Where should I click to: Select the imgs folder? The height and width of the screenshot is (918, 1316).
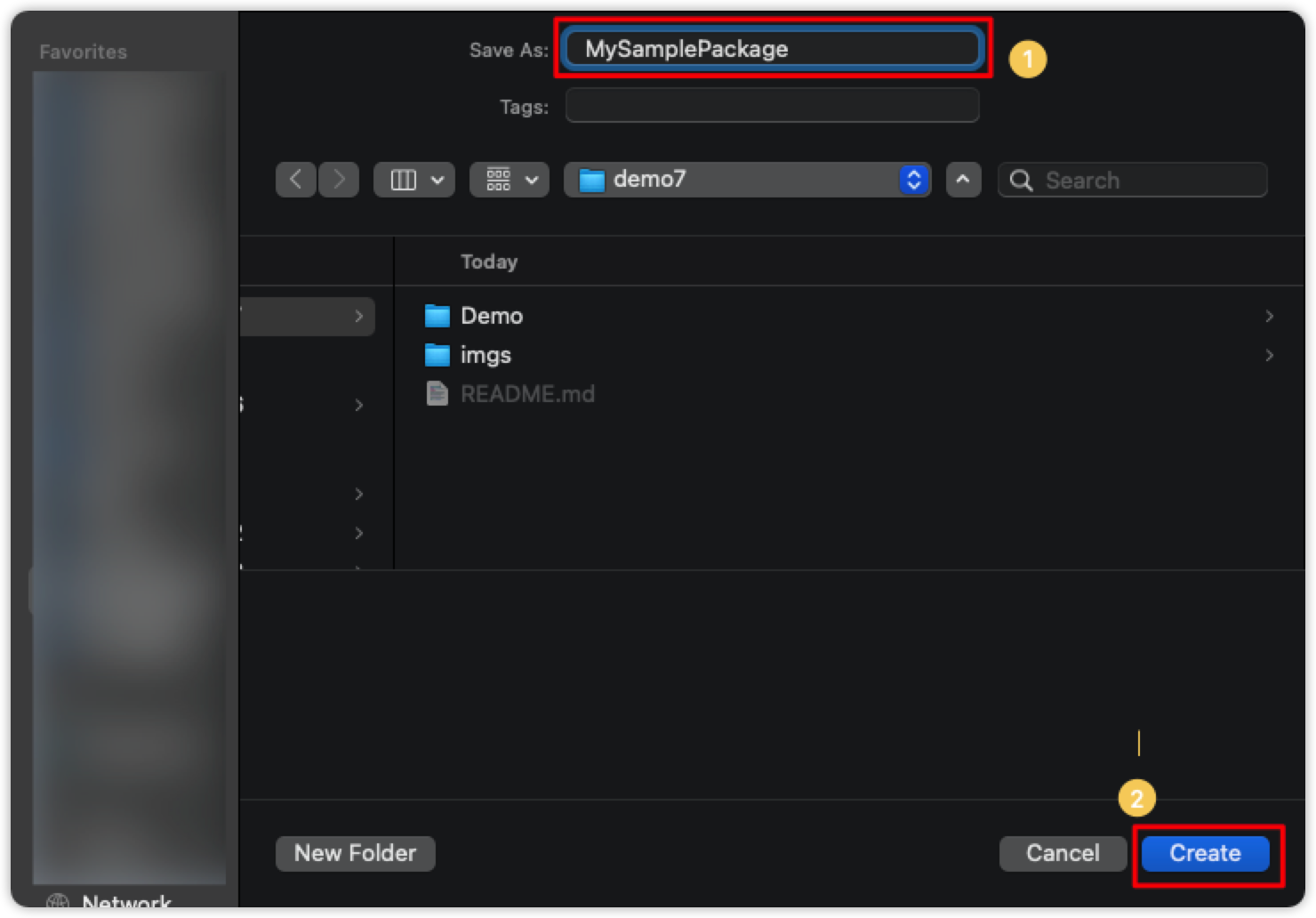(485, 355)
